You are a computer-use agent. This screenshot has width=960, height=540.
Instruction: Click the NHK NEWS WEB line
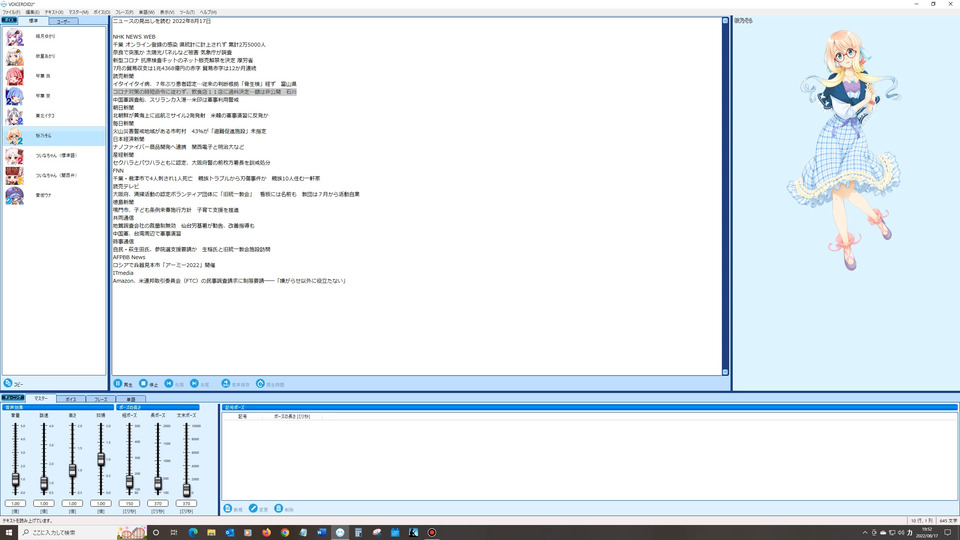pyautogui.click(x=134, y=37)
